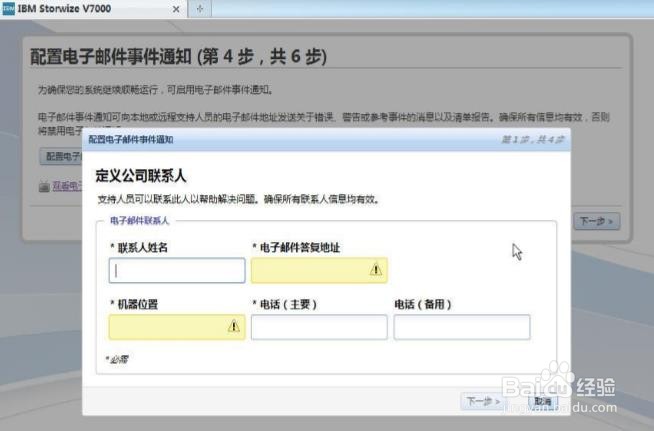This screenshot has height=431, width=654.
Task: Select the IBM Storwize V7000 browser tab
Action: (x=94, y=9)
